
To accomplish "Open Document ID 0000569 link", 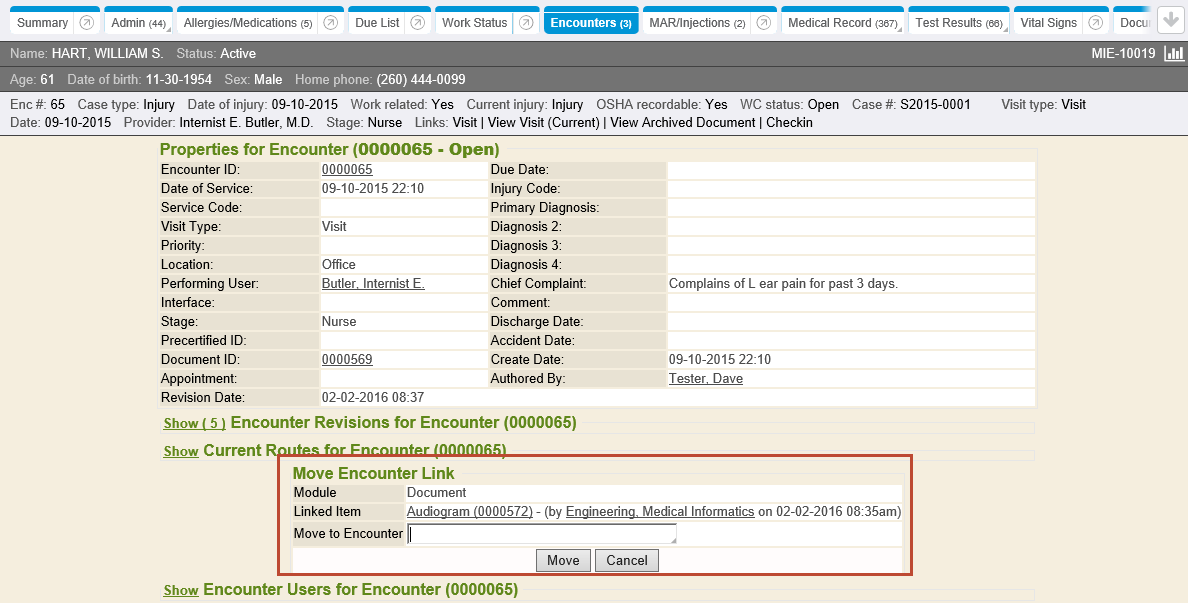I will [x=347, y=360].
